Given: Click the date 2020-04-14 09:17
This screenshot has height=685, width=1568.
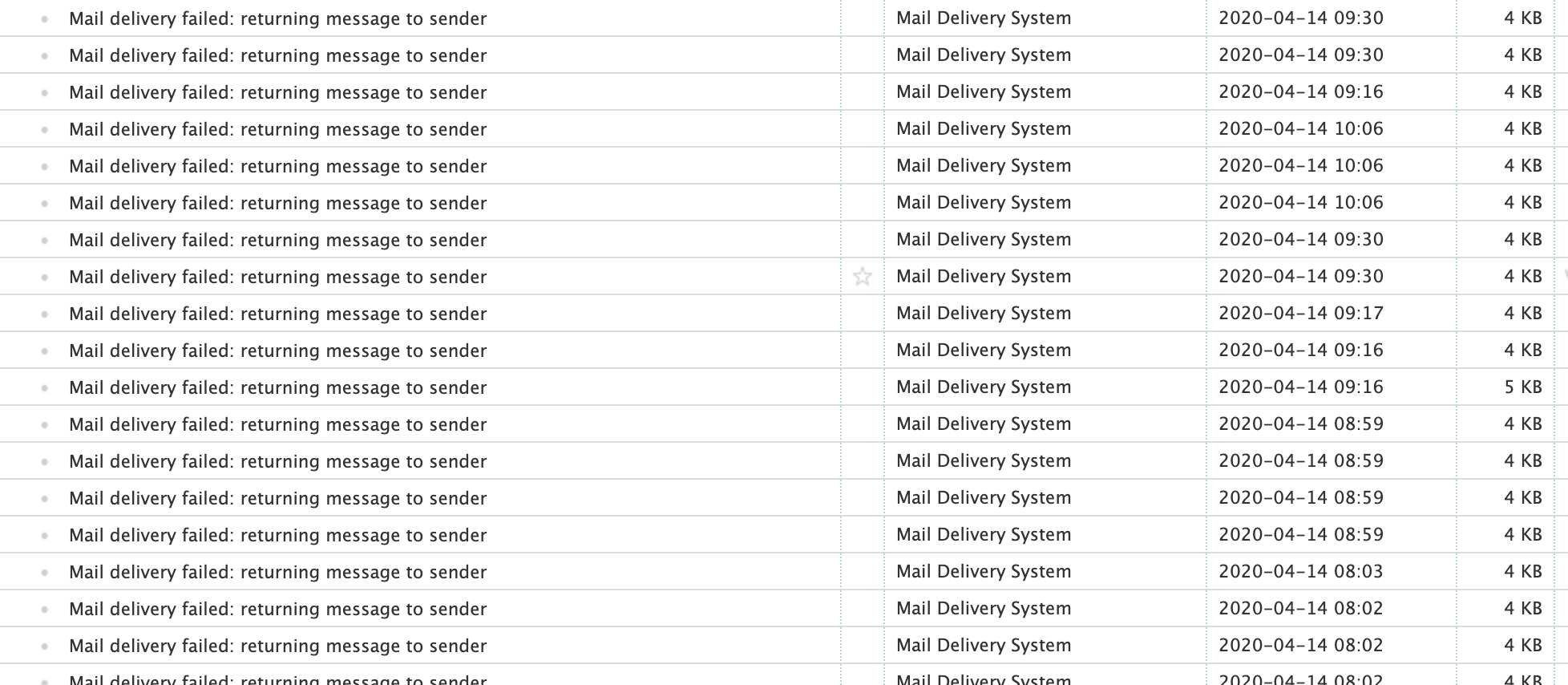Looking at the screenshot, I should coord(1301,313).
